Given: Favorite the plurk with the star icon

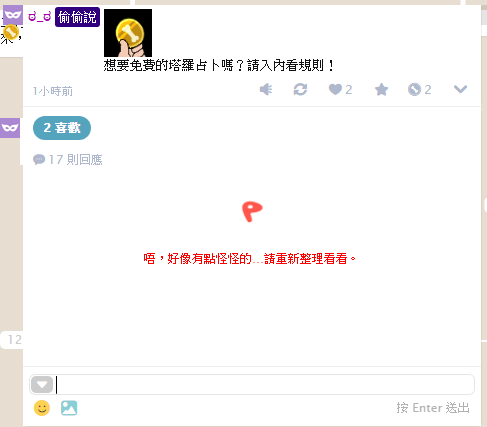Looking at the screenshot, I should (x=381, y=89).
